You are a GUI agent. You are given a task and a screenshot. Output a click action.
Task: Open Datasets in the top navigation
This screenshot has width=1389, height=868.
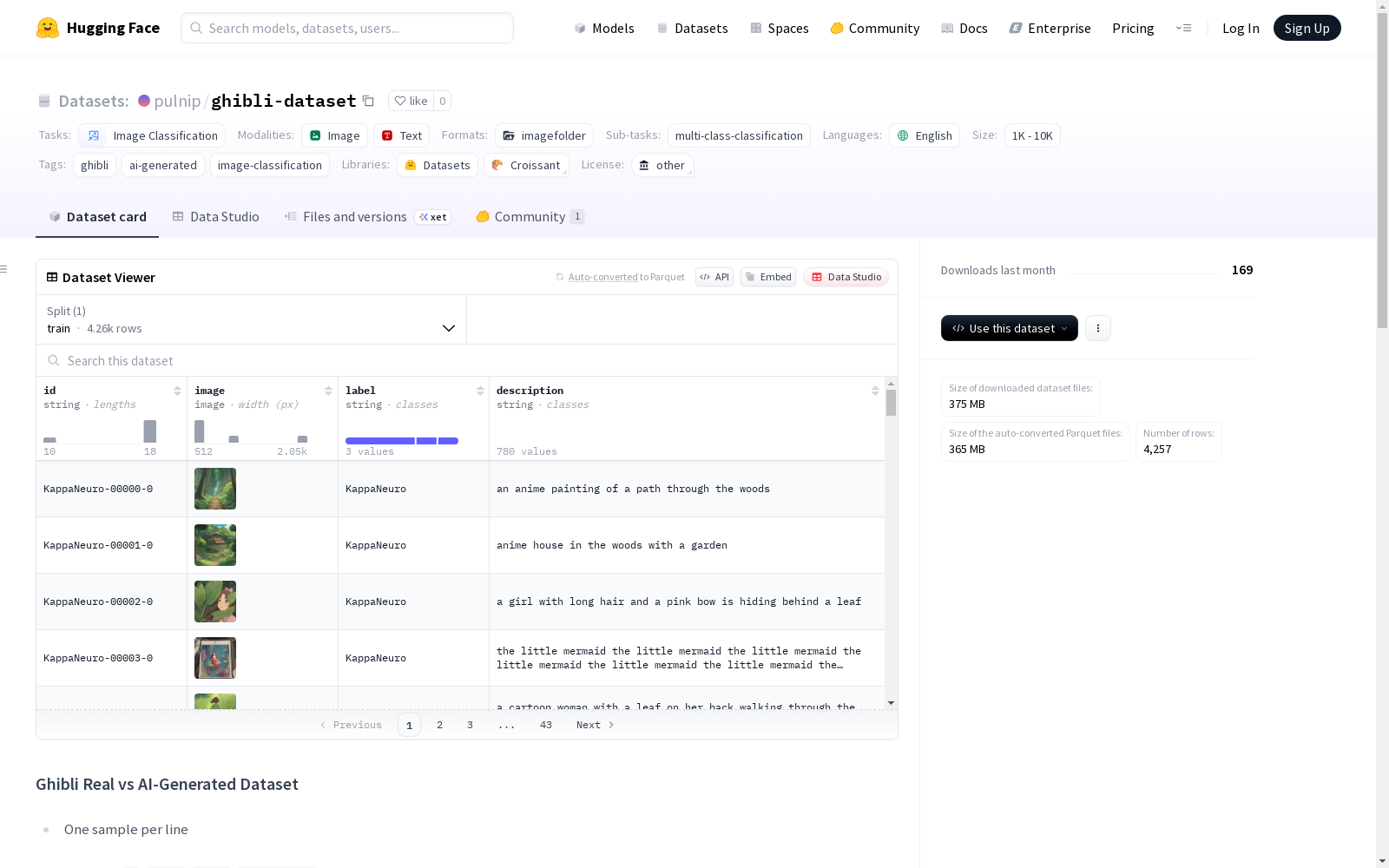(692, 28)
